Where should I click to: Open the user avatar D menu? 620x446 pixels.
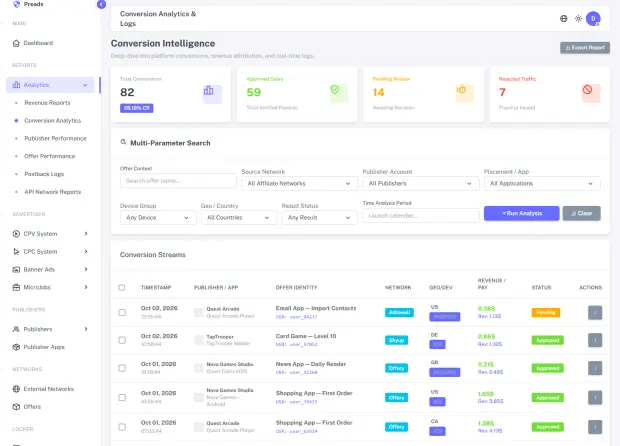(593, 19)
